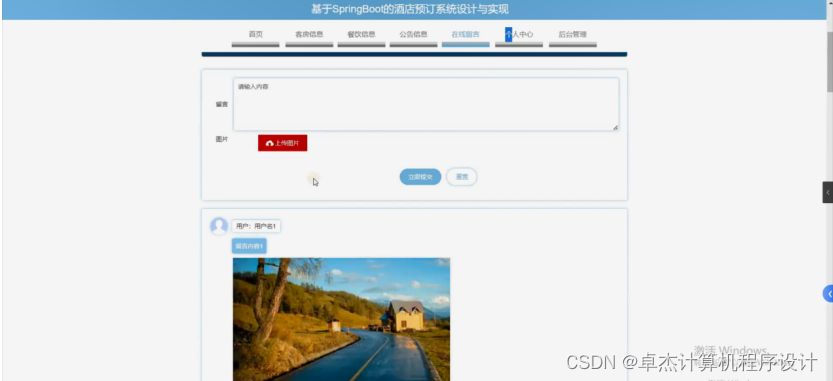Screen dimensions: 833x381
Task: Click the 用户：用户名1 label tag
Action: tap(256, 226)
